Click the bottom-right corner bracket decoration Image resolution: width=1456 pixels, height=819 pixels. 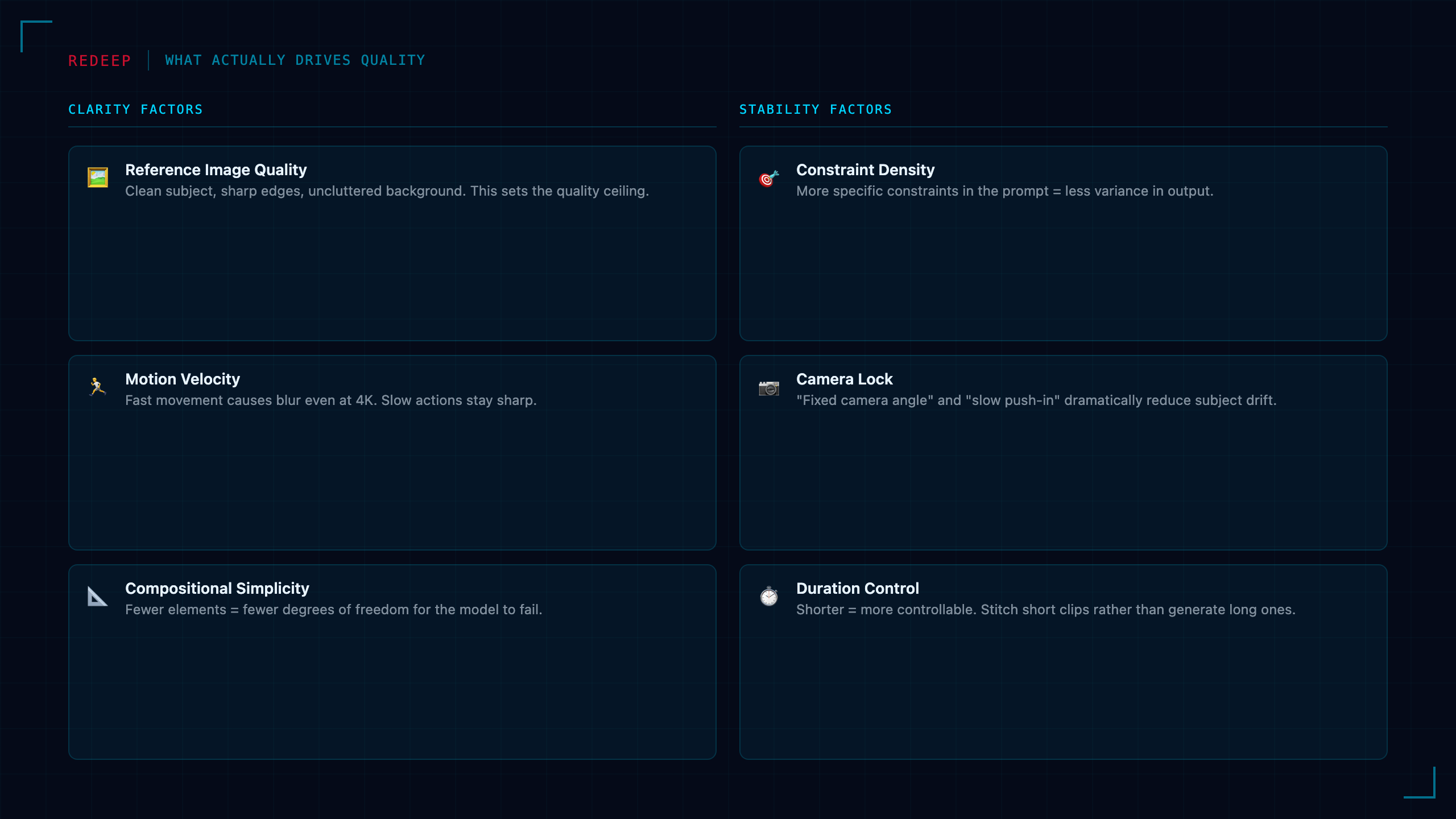1420,783
